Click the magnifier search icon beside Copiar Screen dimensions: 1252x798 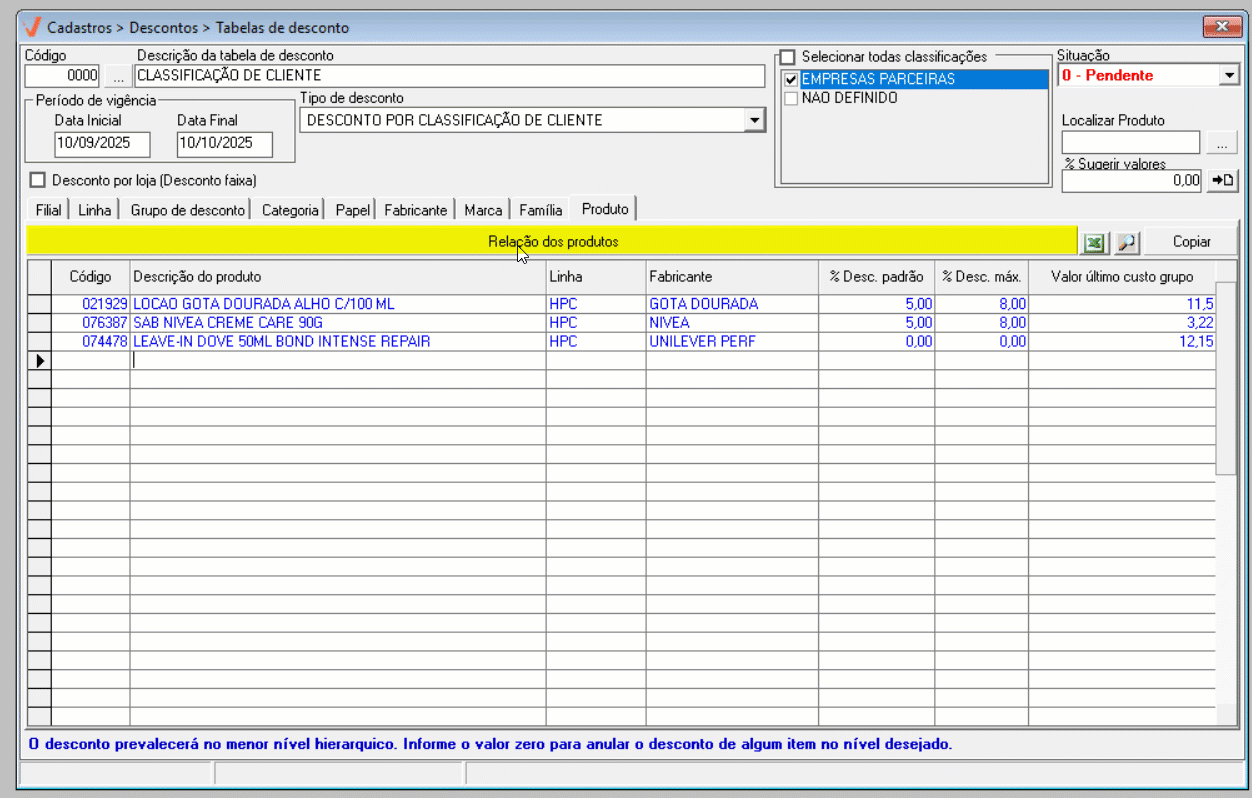tap(1126, 242)
